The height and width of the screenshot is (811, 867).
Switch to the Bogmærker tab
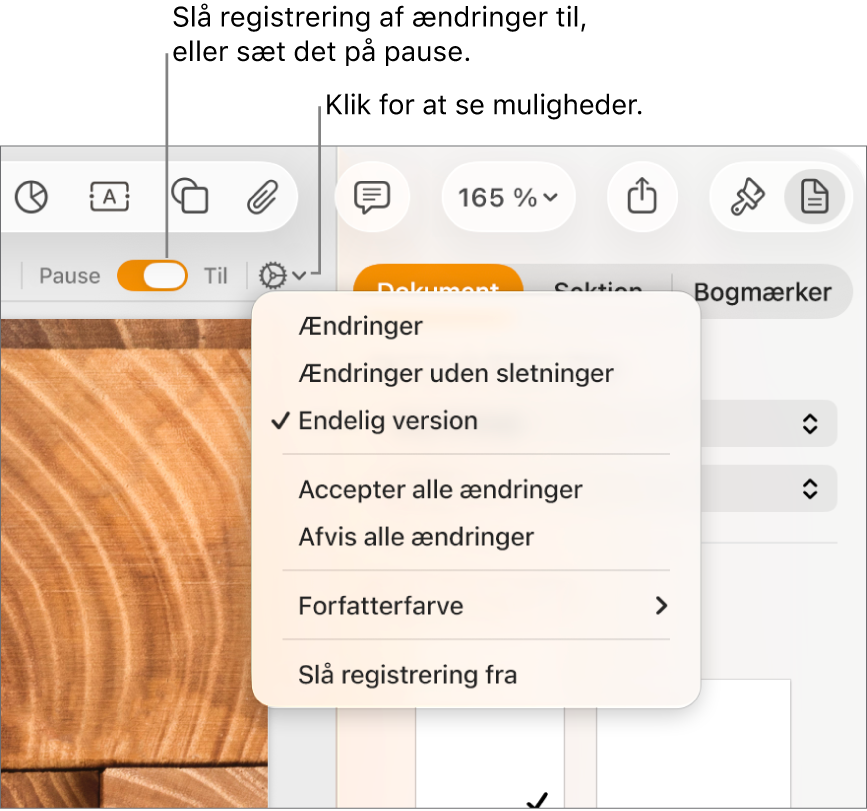[x=762, y=291]
